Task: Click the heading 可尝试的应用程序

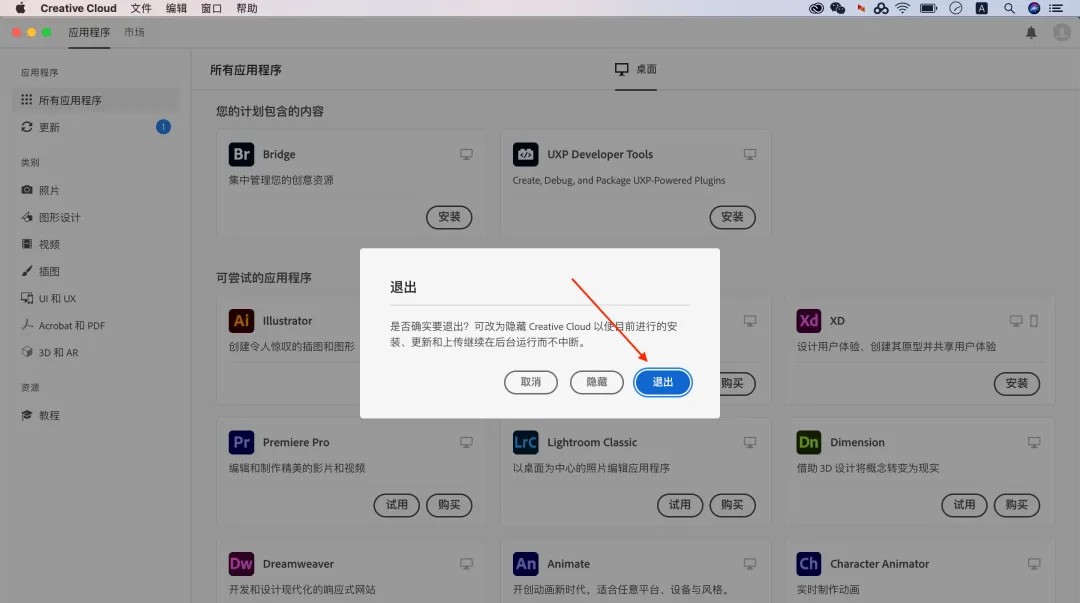Action: click(x=264, y=278)
